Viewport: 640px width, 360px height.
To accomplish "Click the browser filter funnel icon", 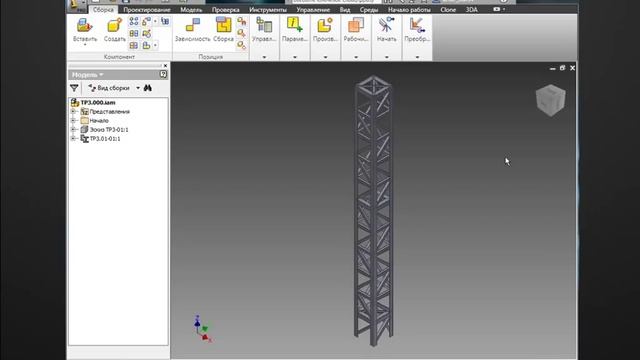I will coord(74,88).
